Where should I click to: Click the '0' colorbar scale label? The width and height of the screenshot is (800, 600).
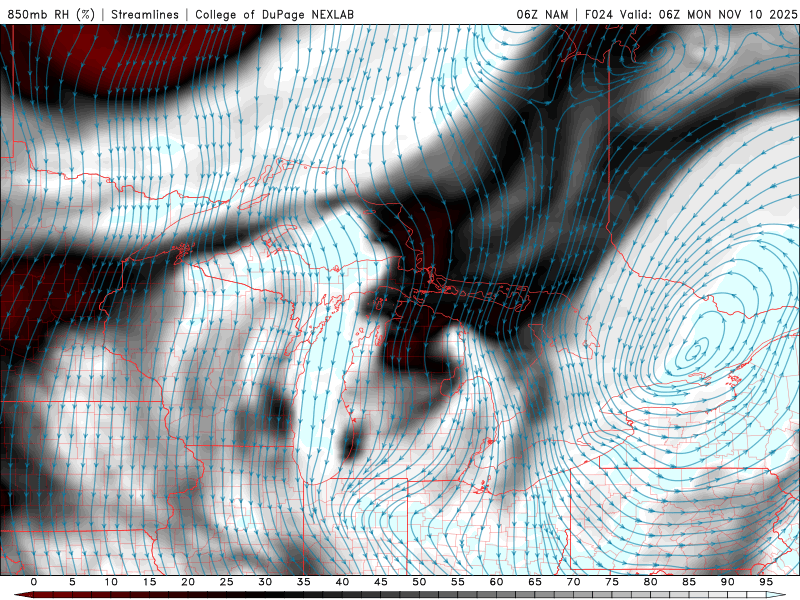(34, 582)
